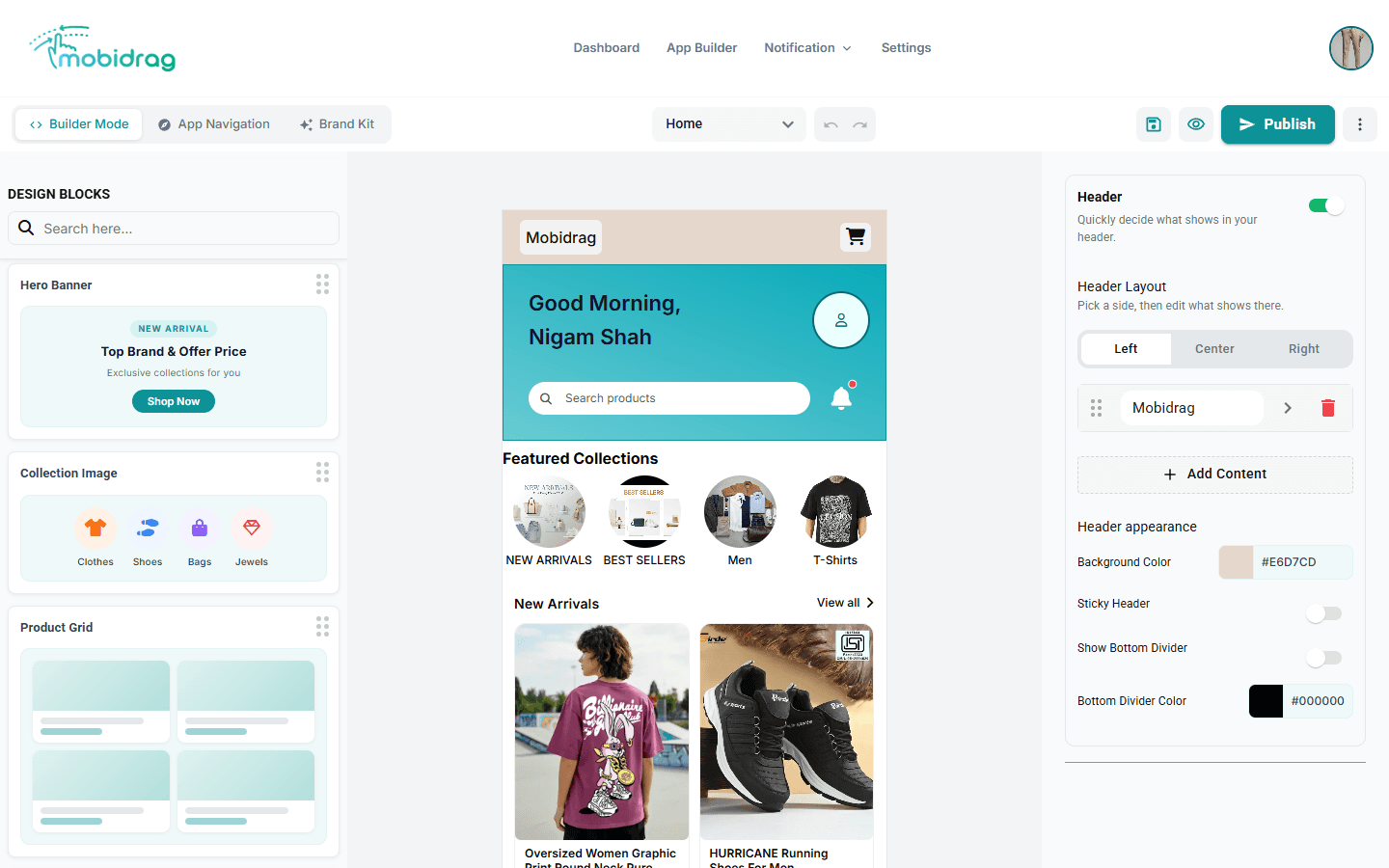Click Add Content button
Image resolution: width=1389 pixels, height=868 pixels.
1215,475
